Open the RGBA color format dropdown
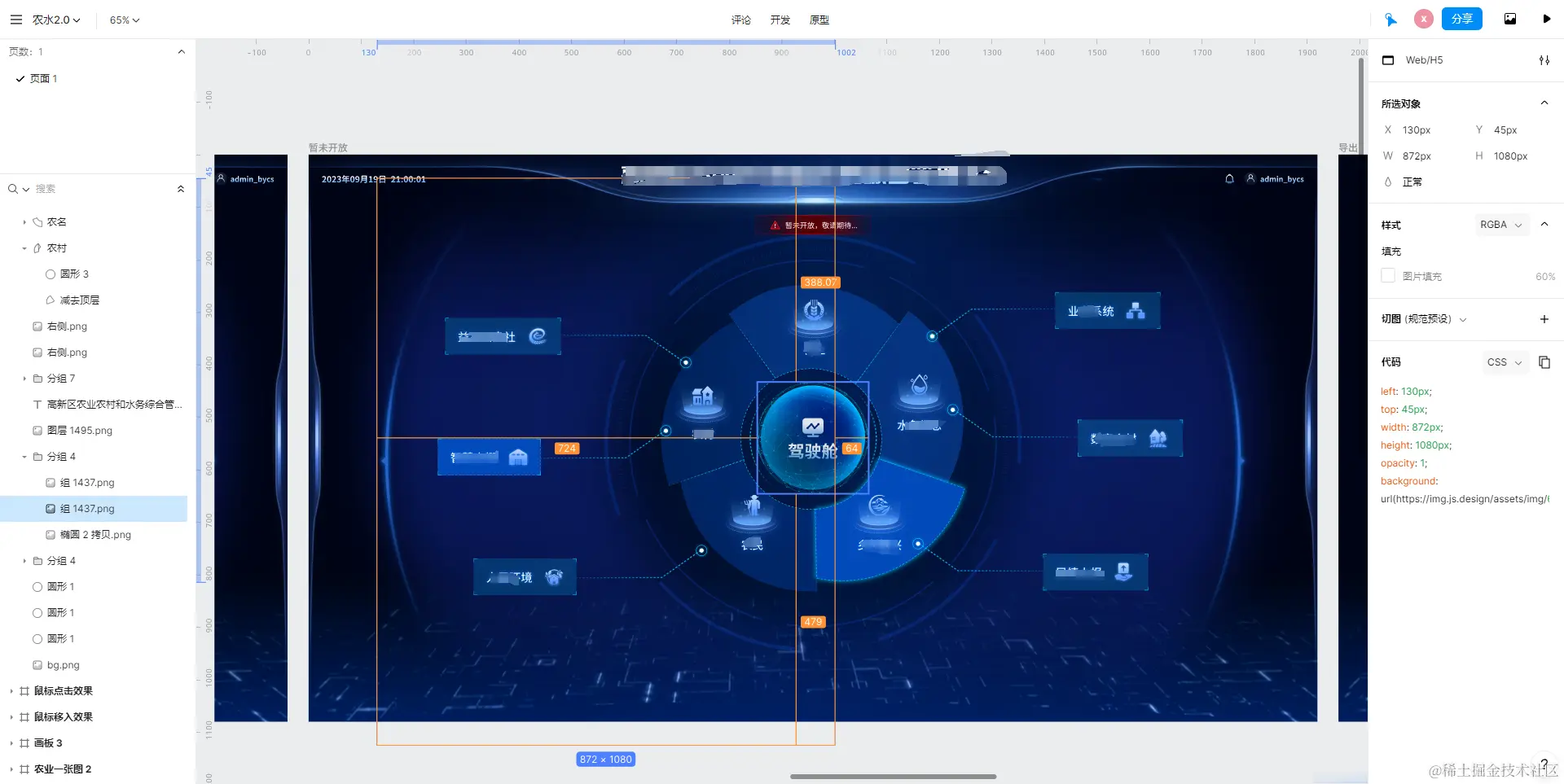Screen dimensions: 1564x784 [1501, 225]
